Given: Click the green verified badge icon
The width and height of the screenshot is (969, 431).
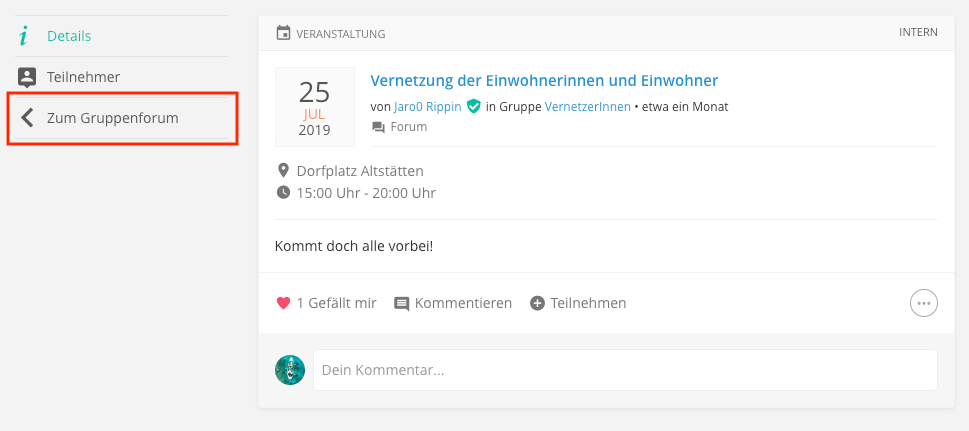Looking at the screenshot, I should [x=474, y=107].
